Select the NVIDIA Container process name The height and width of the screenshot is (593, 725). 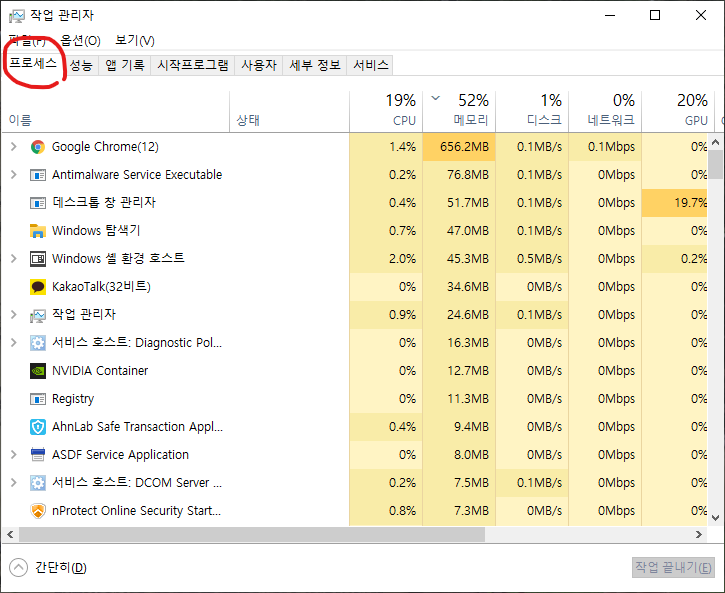(100, 371)
